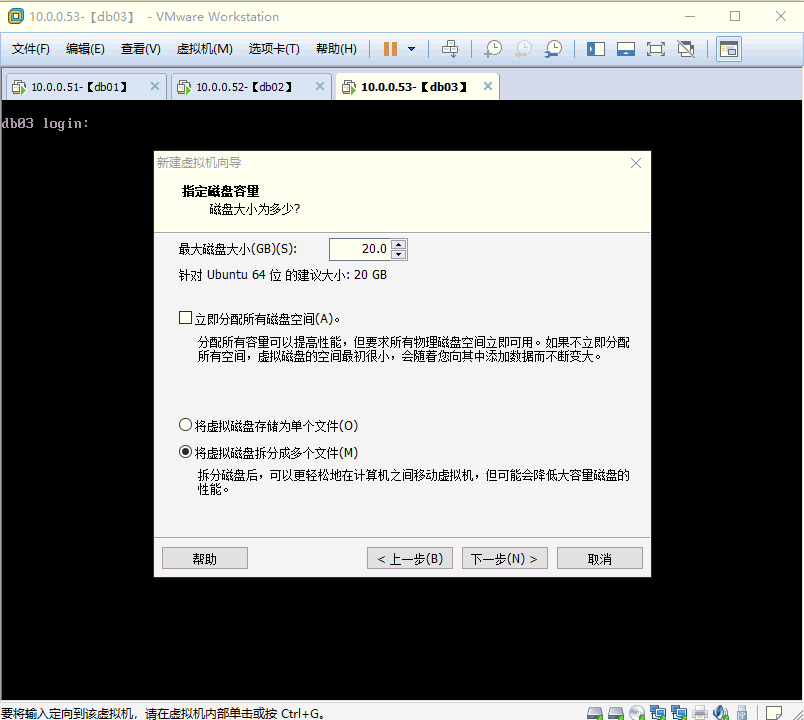Click the Send Ctrl+Alt+Del icon
This screenshot has height=720, width=804.
pyautogui.click(x=450, y=48)
